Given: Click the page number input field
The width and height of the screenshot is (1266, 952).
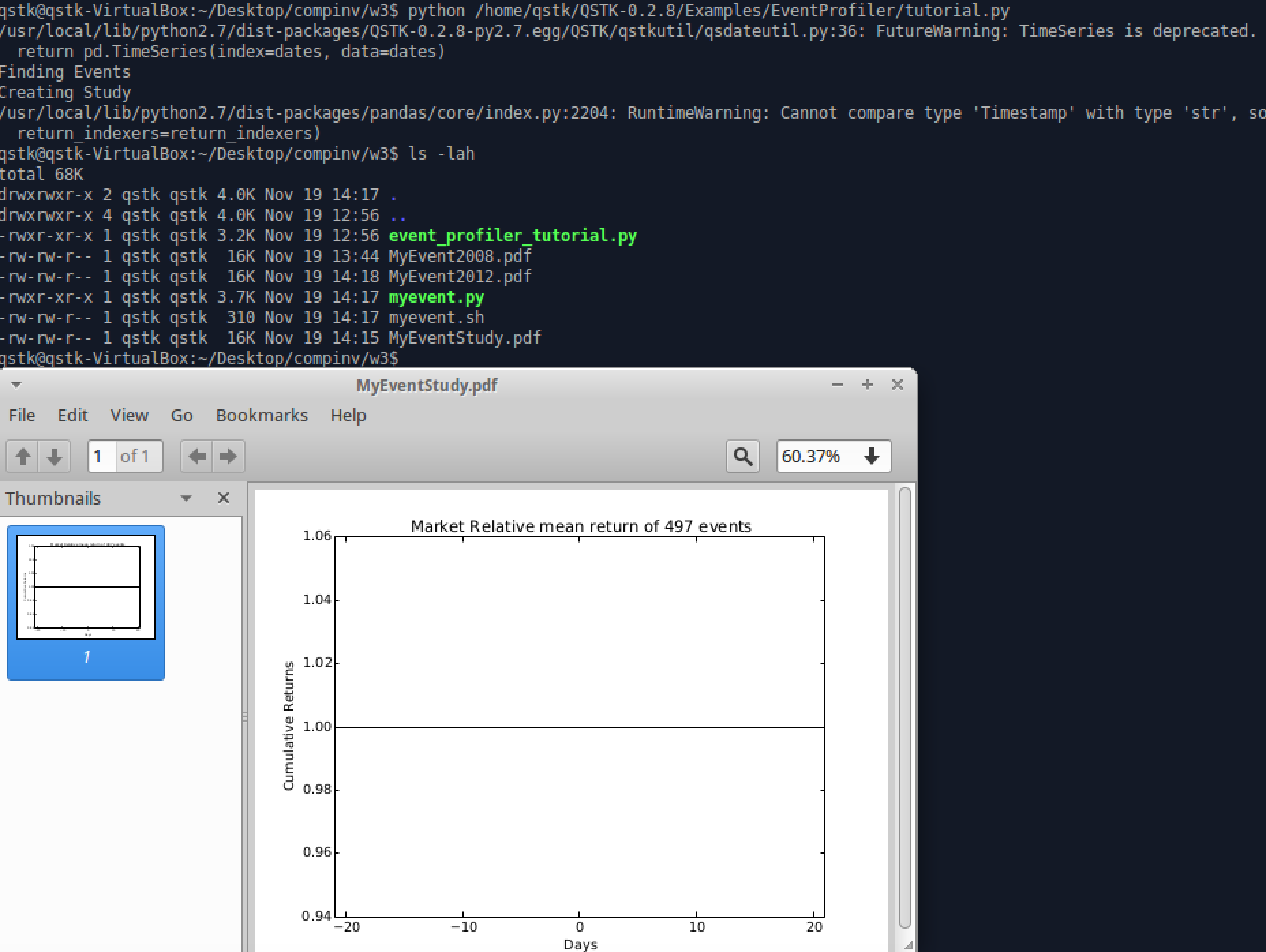Looking at the screenshot, I should (102, 456).
